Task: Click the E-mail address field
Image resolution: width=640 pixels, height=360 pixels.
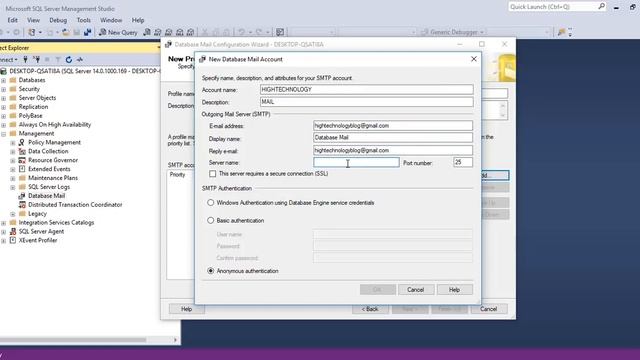Action: tap(393, 126)
